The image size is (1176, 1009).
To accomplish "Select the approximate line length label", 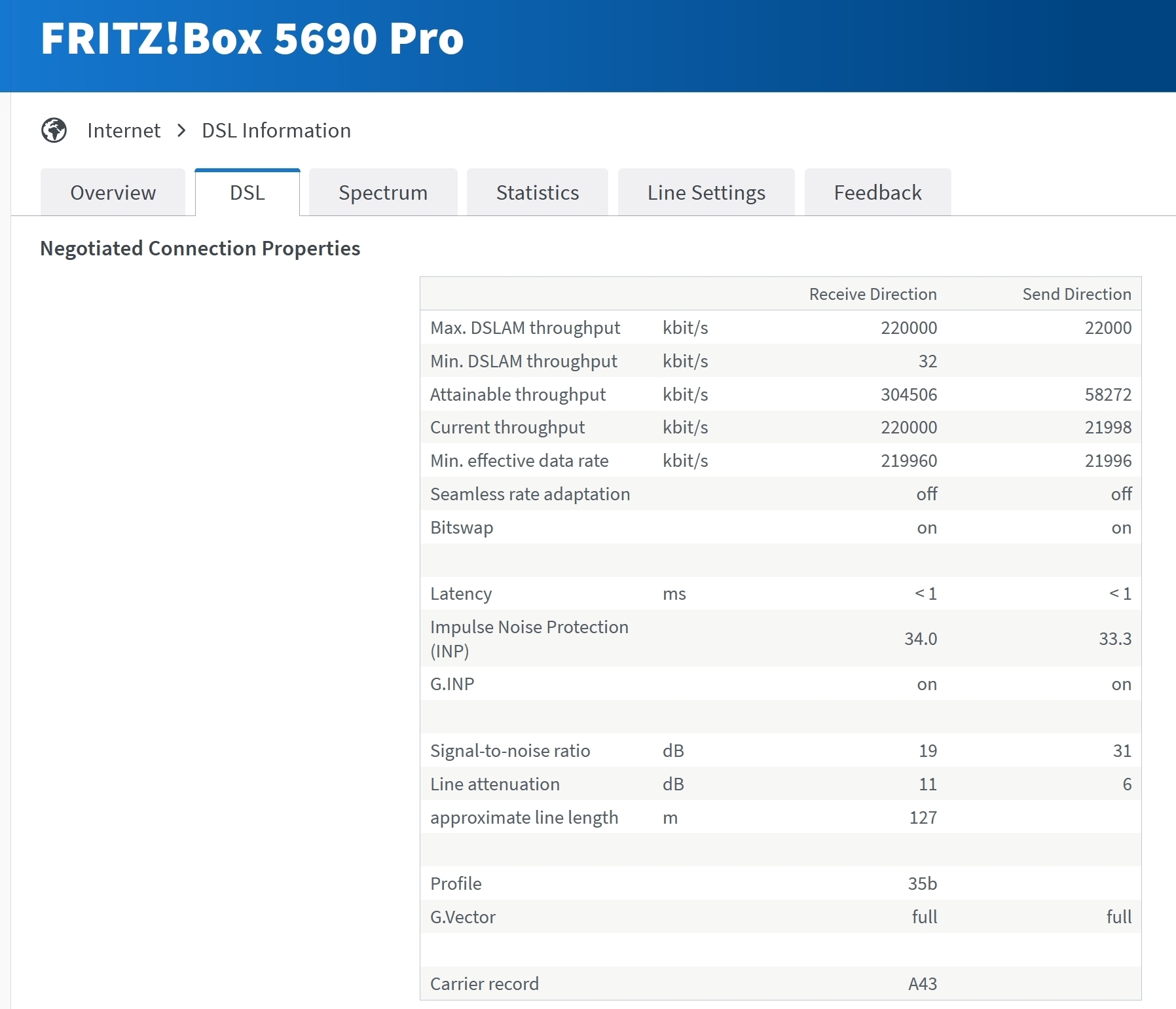I will 524,817.
